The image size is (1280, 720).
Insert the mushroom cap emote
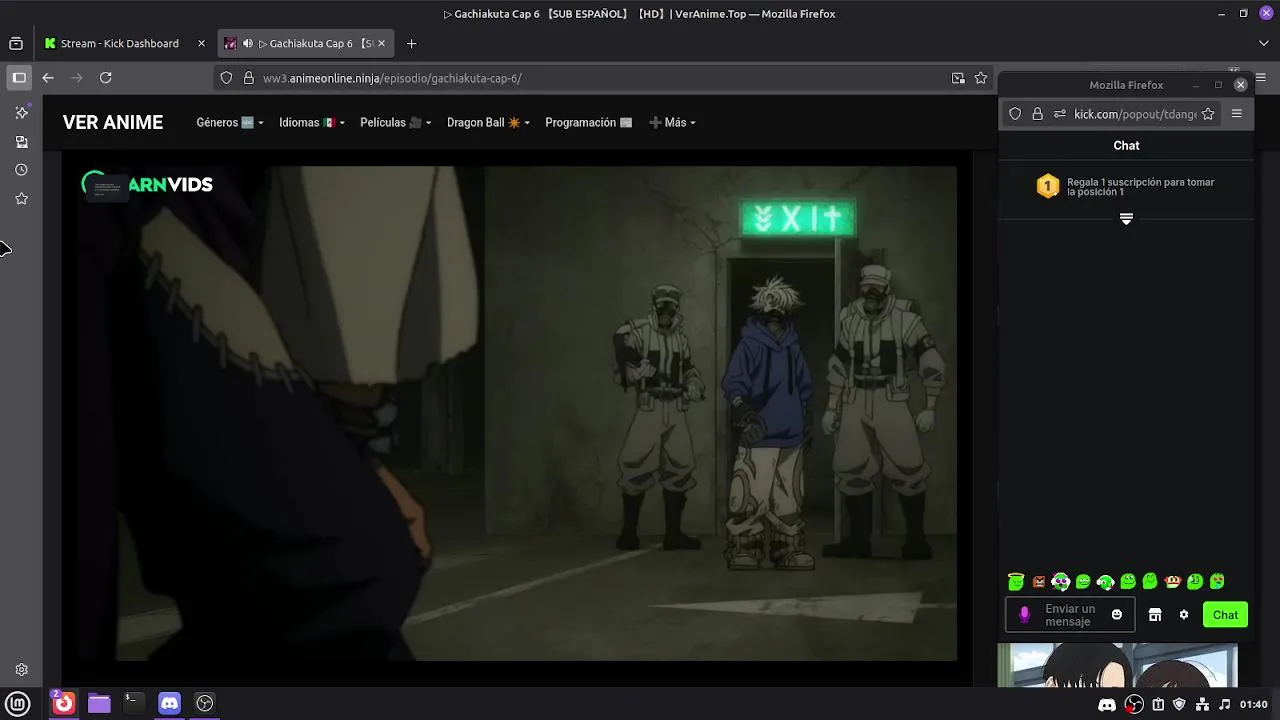pos(1172,581)
